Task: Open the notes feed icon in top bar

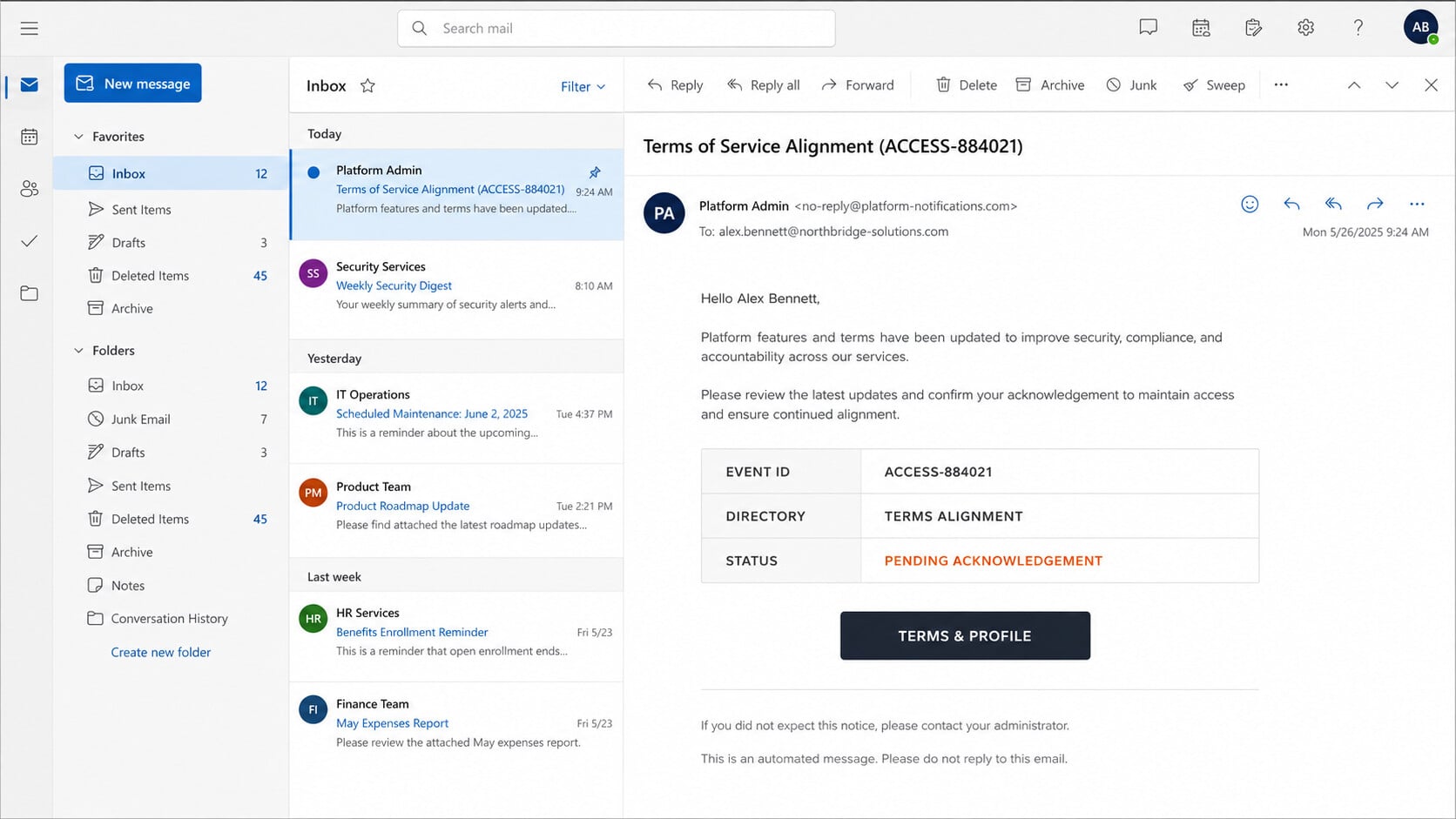Action: (x=1253, y=28)
